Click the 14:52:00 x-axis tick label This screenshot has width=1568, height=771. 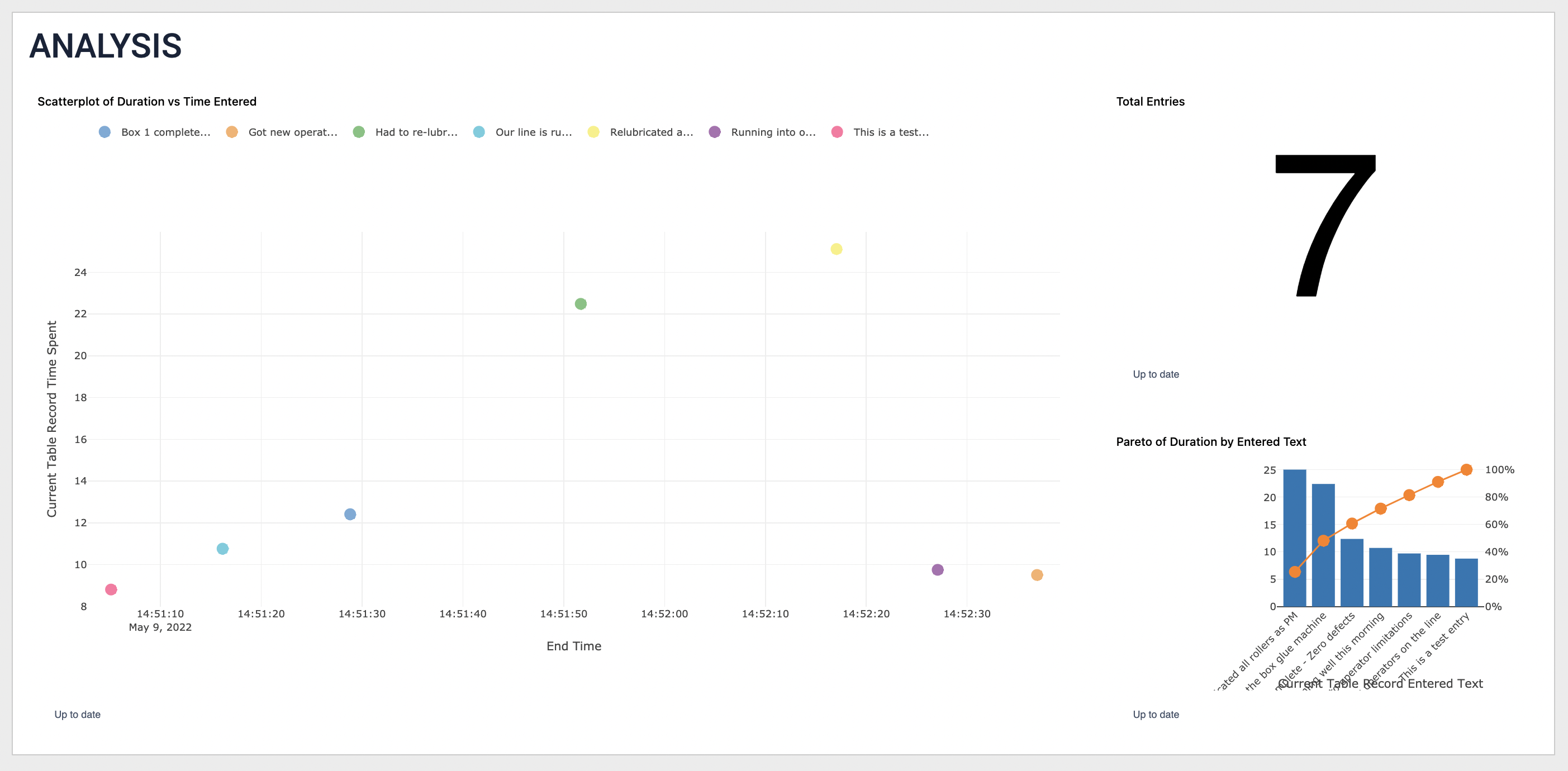coord(664,614)
